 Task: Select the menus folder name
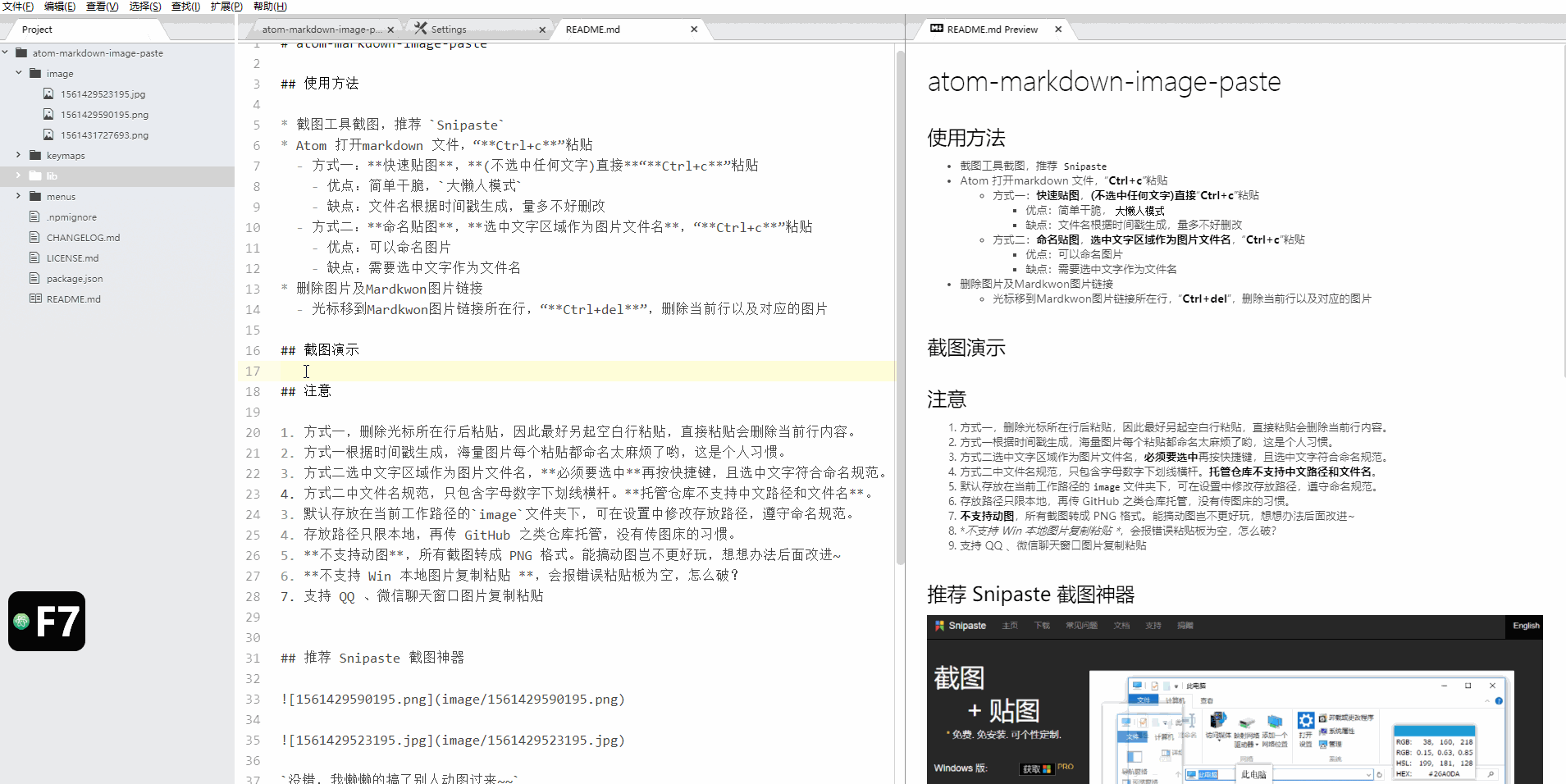61,197
